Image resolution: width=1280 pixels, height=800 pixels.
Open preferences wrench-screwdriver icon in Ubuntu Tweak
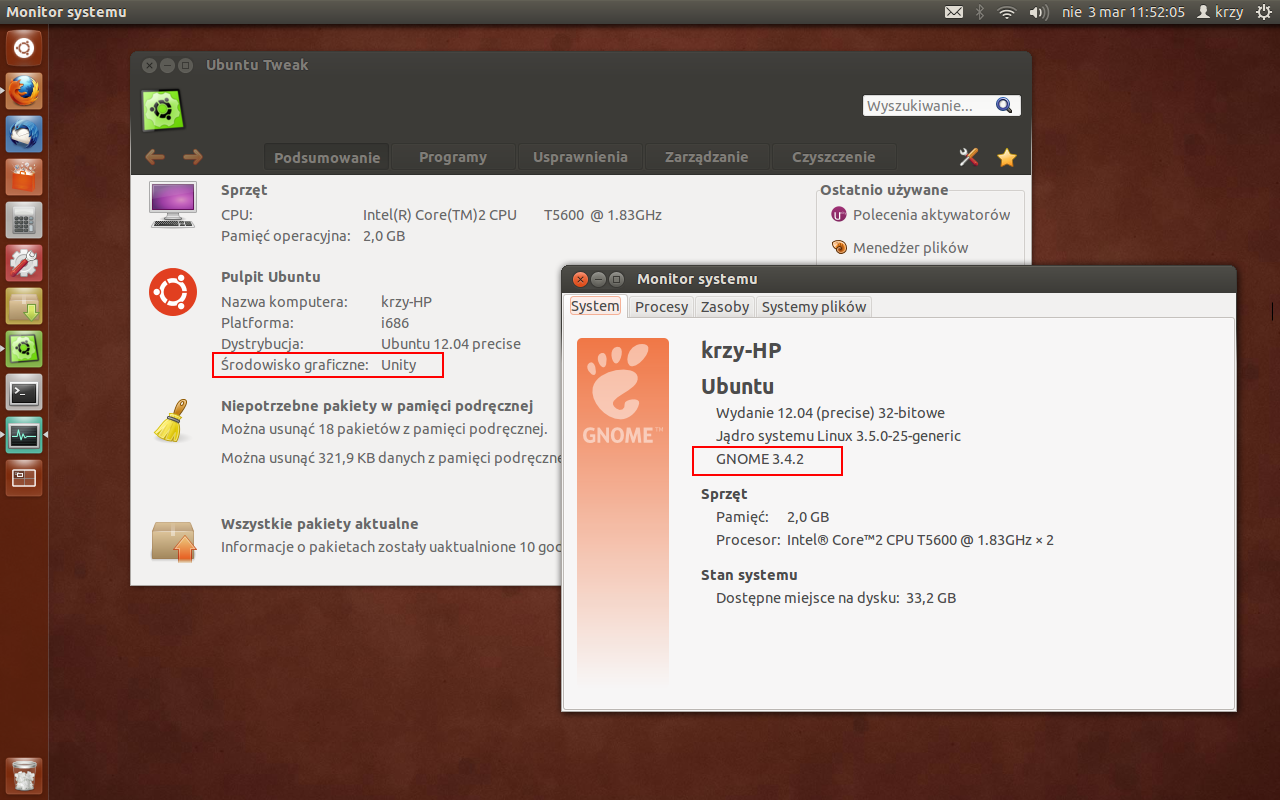pos(968,157)
